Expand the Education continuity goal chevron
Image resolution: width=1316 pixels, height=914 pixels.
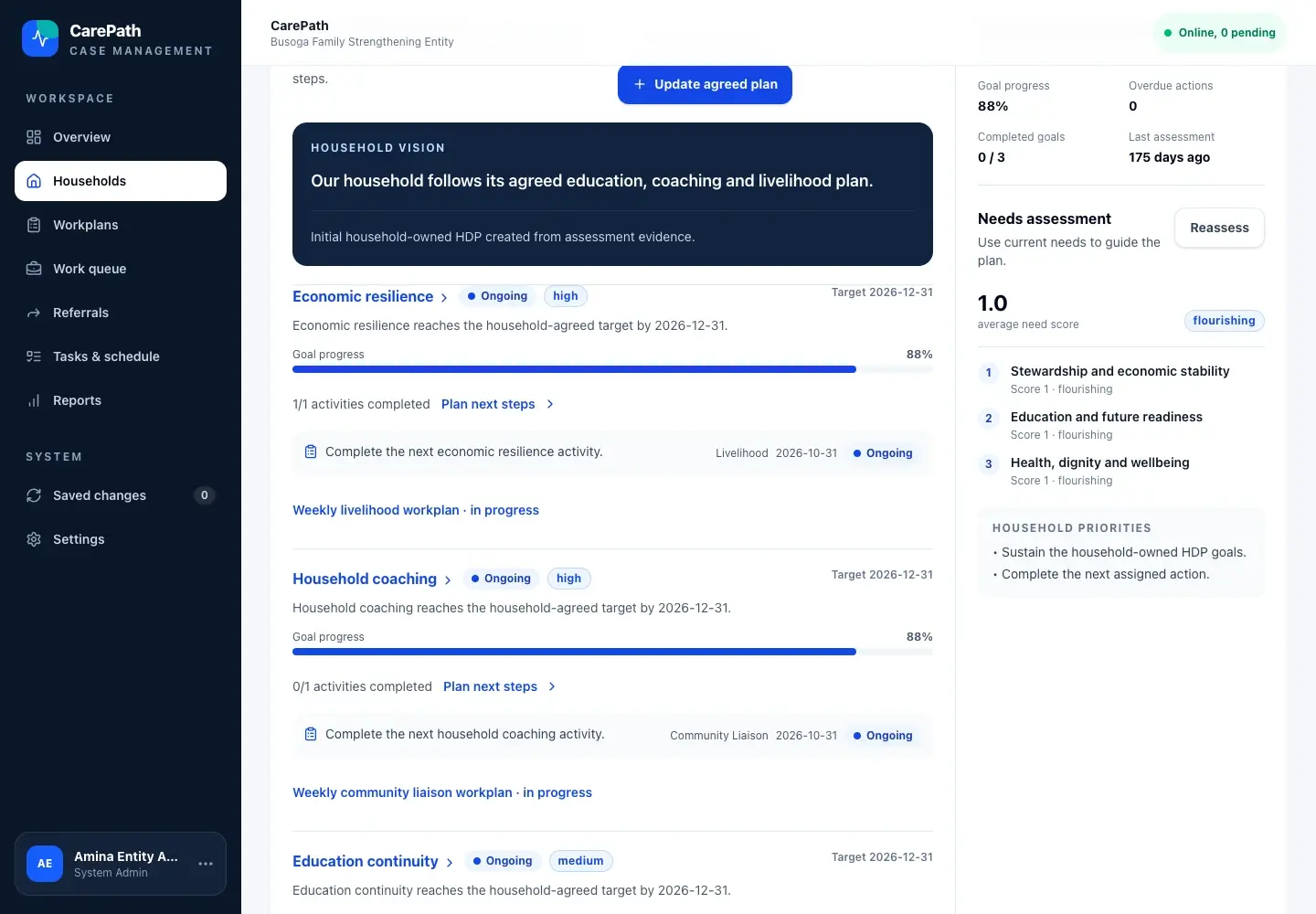450,863
